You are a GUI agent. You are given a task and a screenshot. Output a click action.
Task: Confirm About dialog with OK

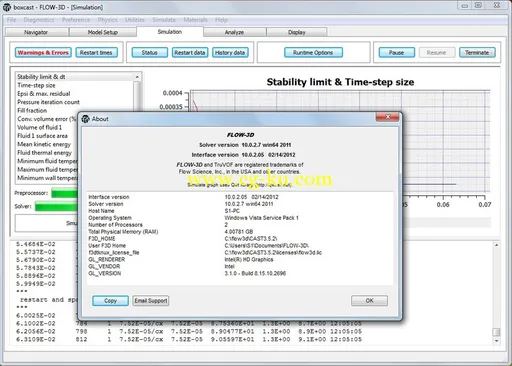(369, 301)
